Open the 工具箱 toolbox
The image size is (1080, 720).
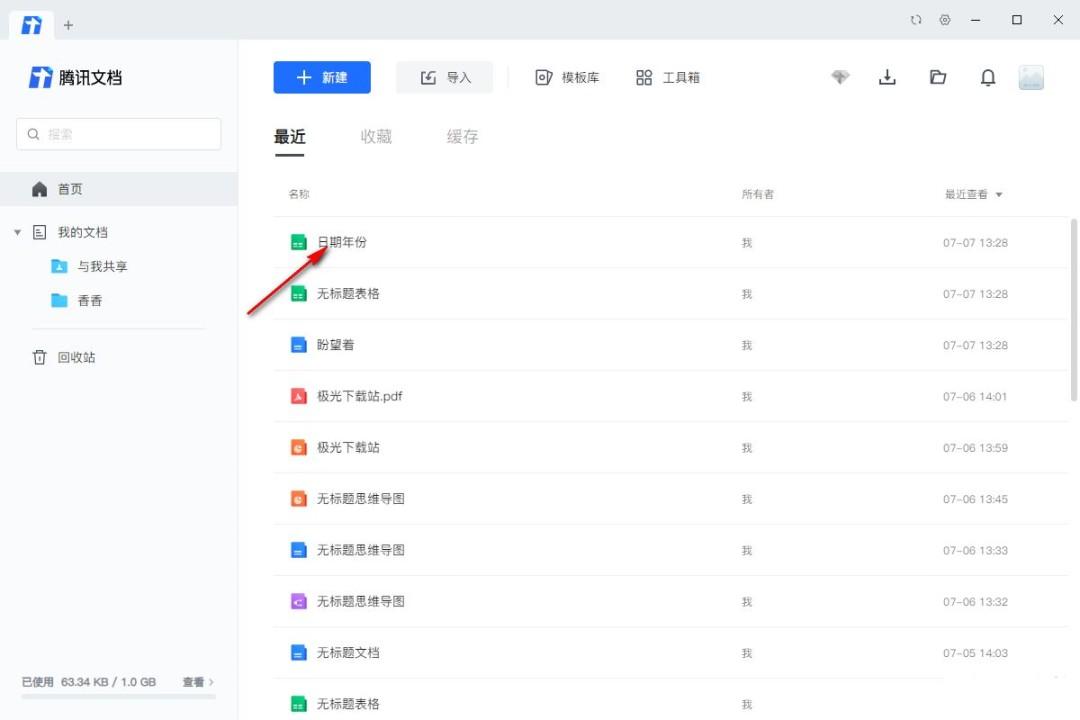pyautogui.click(x=668, y=78)
